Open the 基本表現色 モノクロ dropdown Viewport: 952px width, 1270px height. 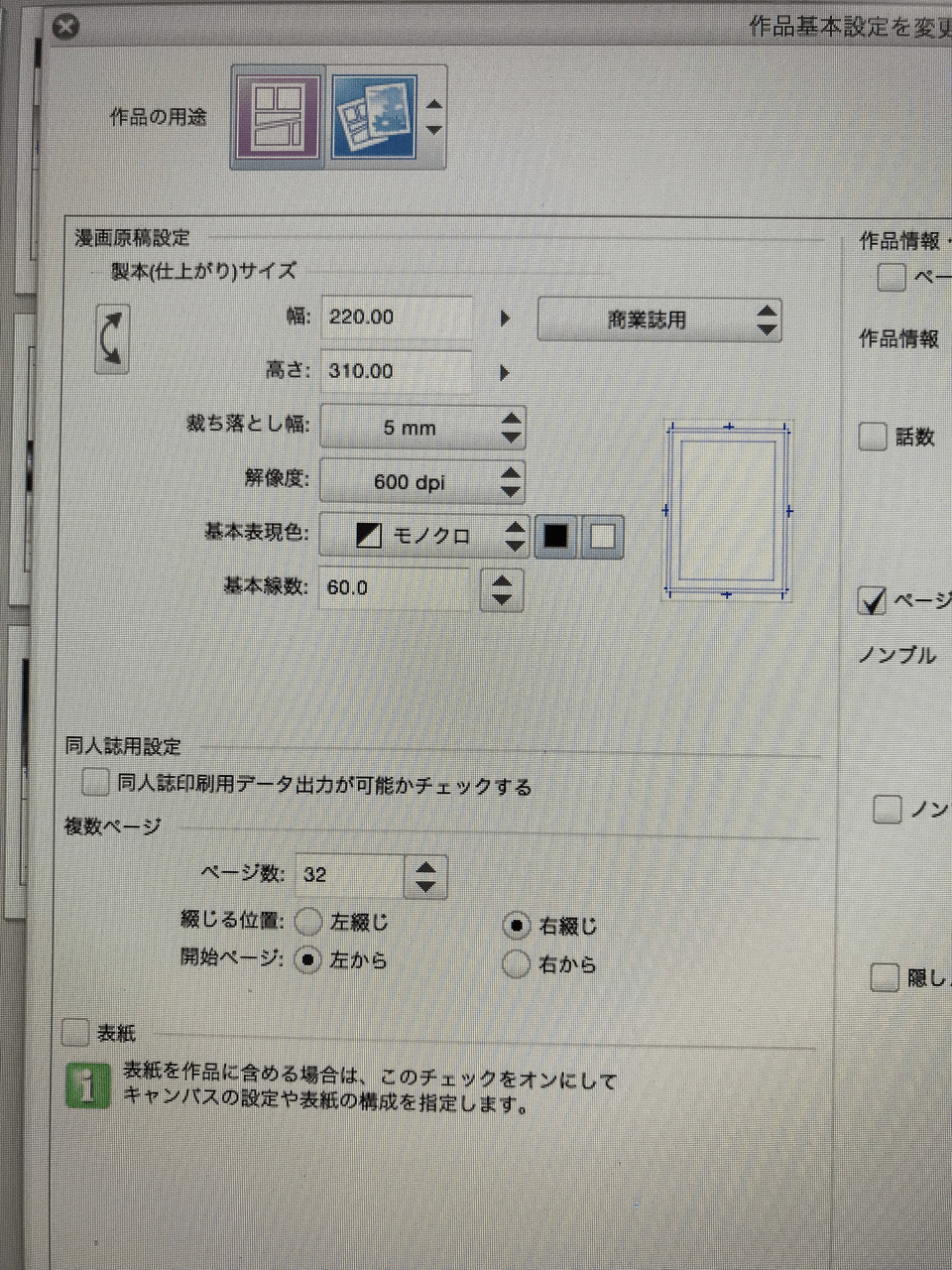(424, 536)
